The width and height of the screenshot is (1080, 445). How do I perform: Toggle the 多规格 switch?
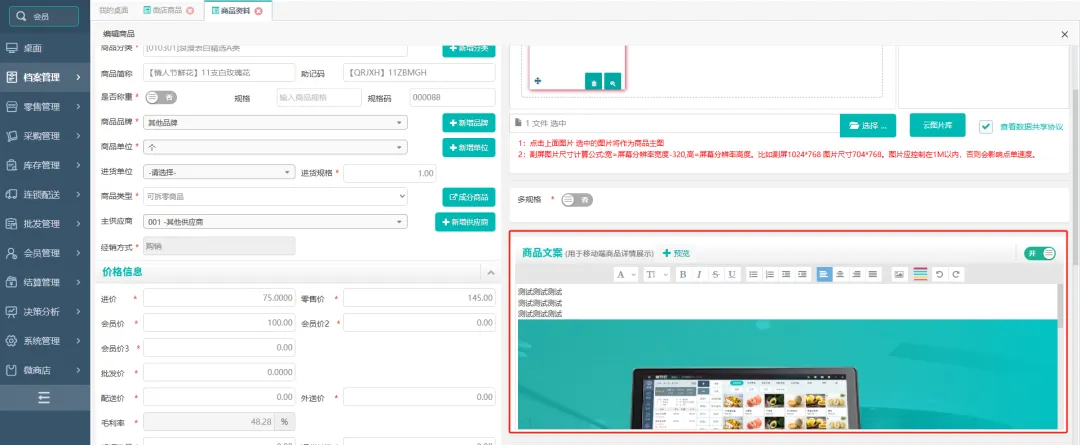pyautogui.click(x=576, y=200)
